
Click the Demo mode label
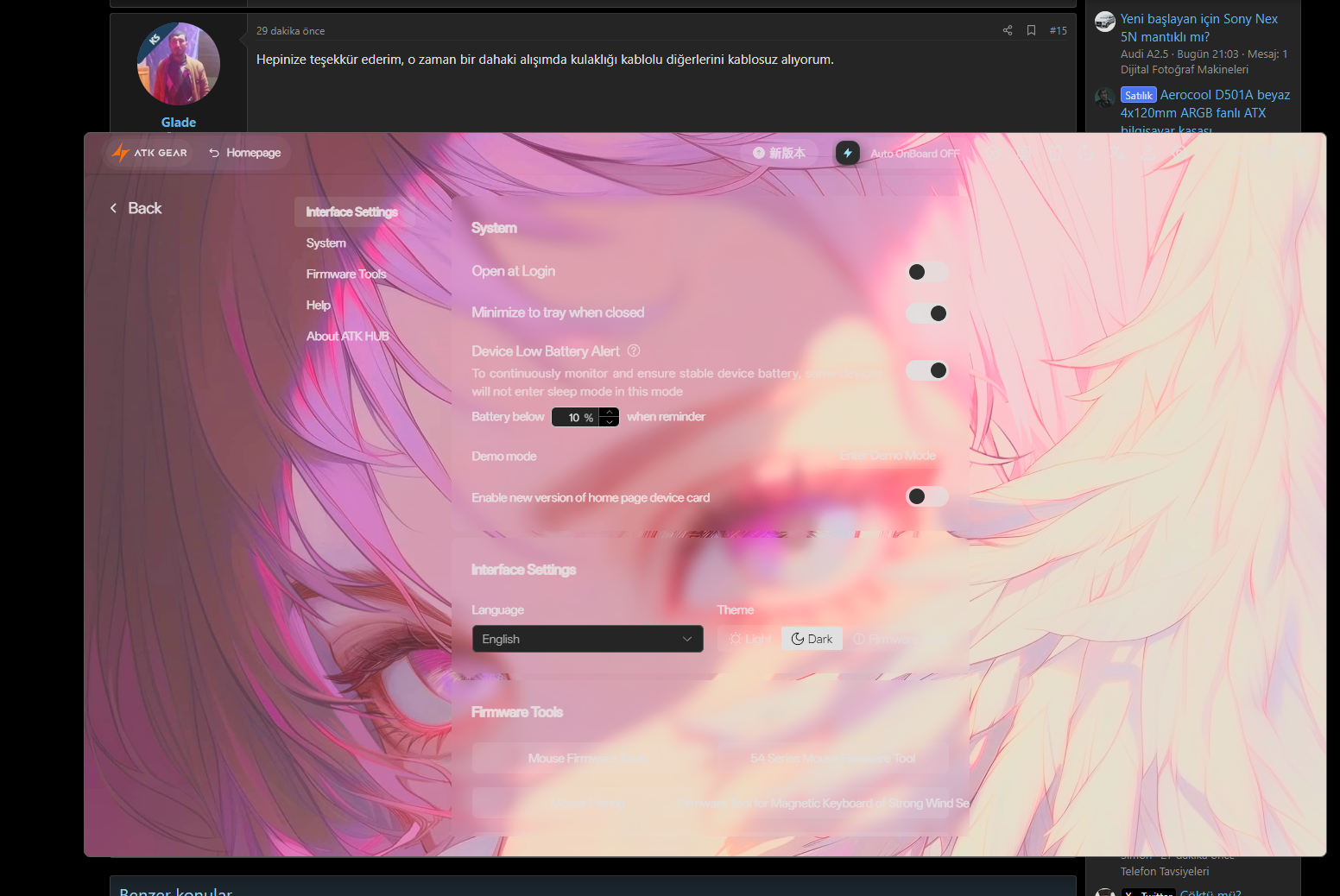click(504, 456)
